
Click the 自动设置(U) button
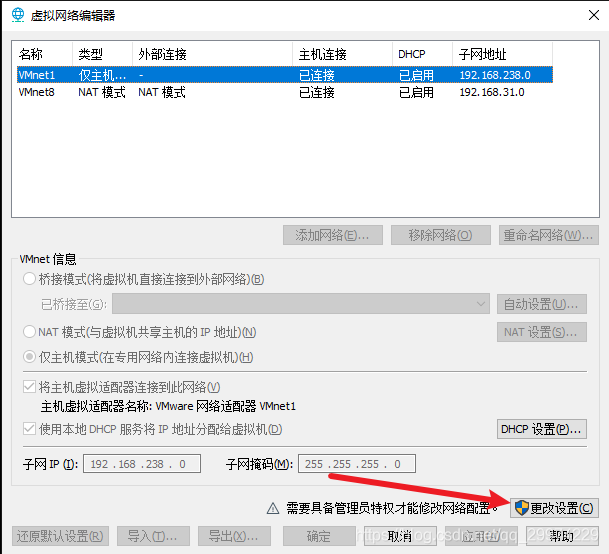tap(542, 304)
